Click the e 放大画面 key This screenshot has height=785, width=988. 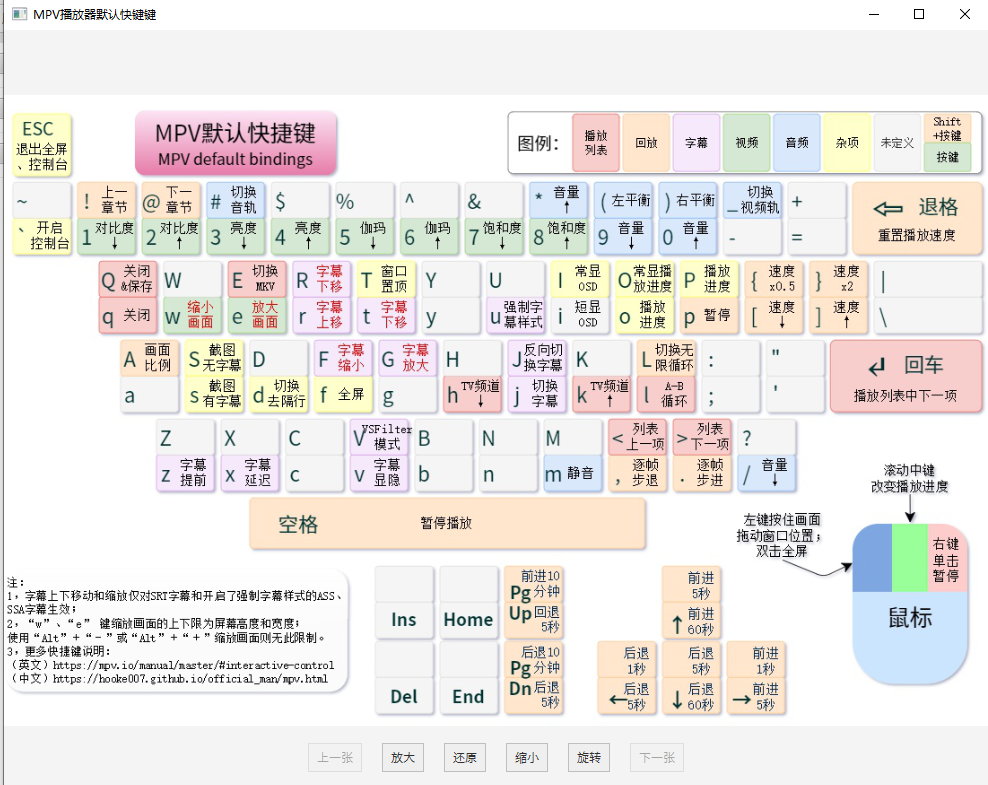257,316
